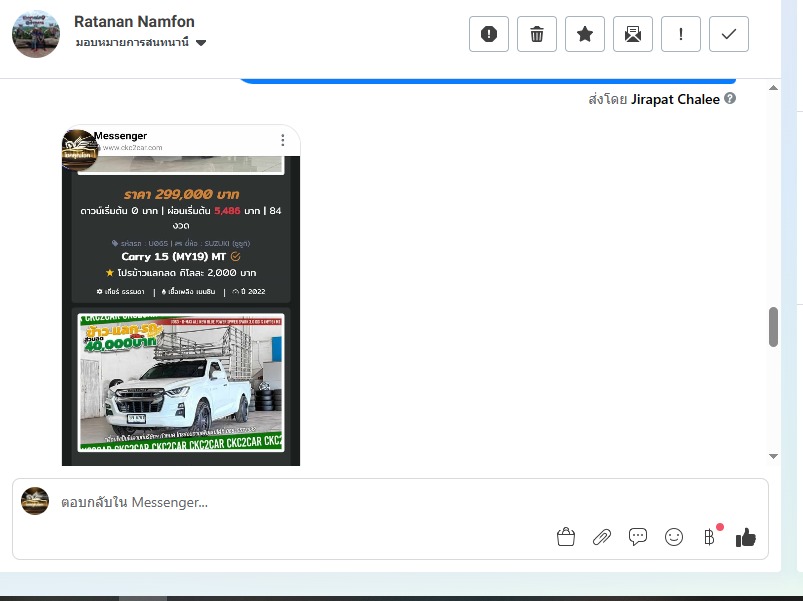Screen dimensions: 803x601
Task: Click the Carry 1.5 (MY19) MT title
Action: [174, 256]
